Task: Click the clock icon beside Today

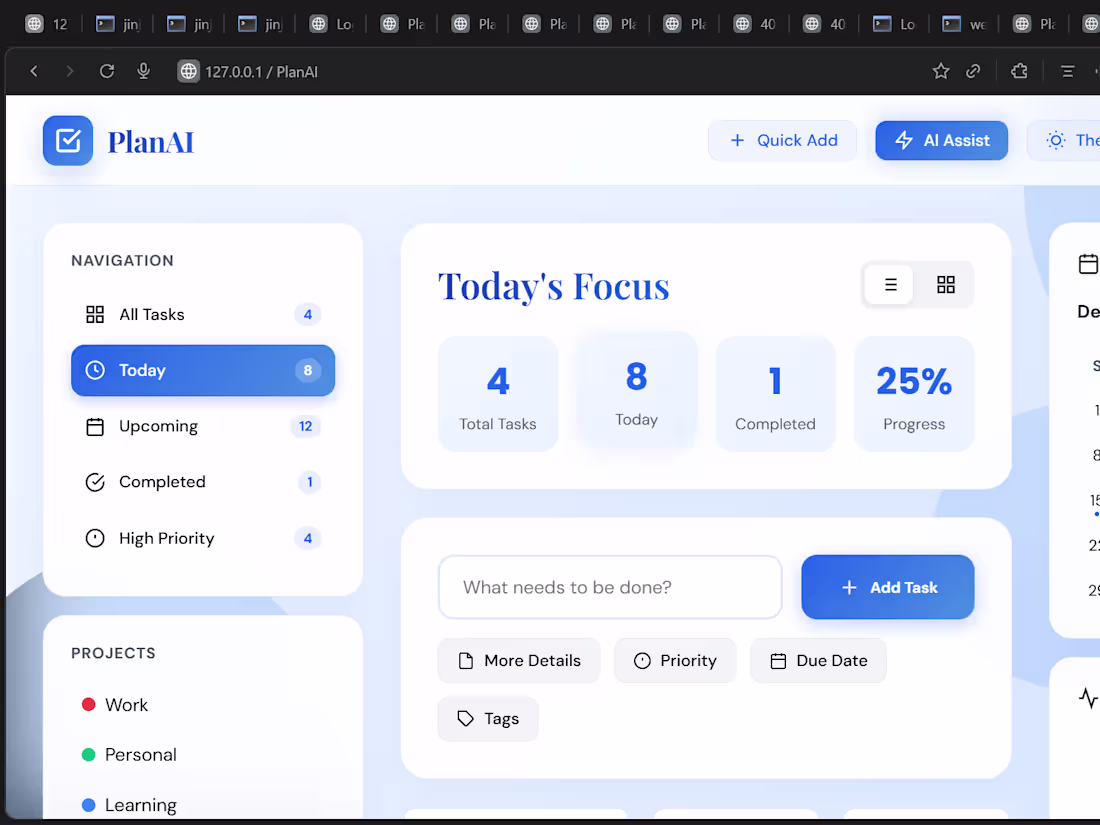Action: pos(95,370)
